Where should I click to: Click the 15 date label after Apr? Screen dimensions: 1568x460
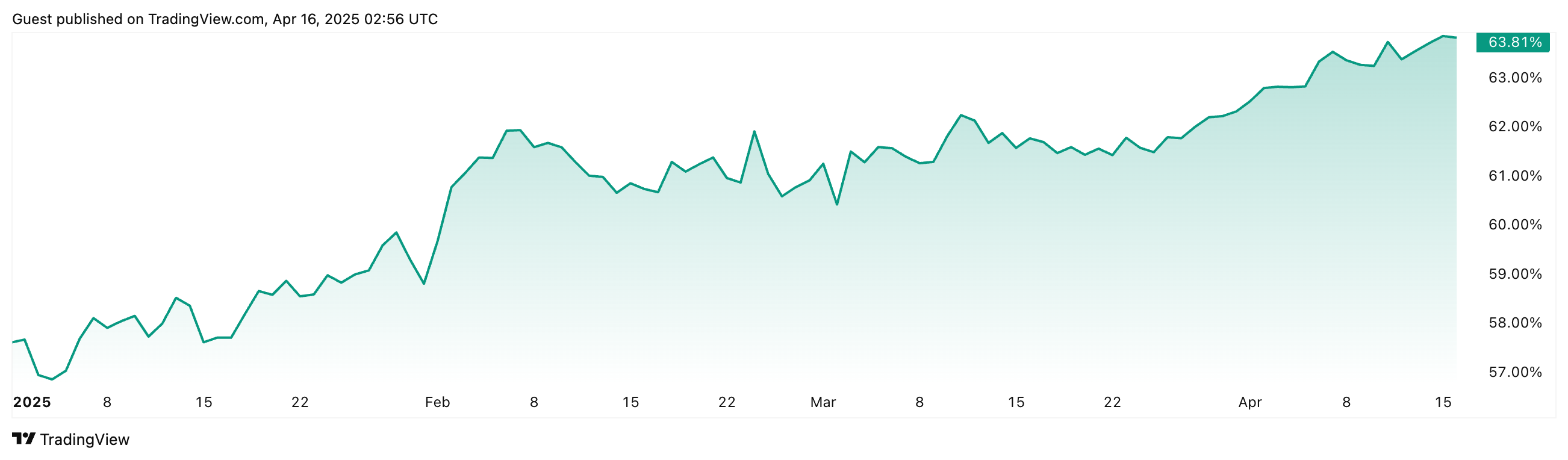1443,402
